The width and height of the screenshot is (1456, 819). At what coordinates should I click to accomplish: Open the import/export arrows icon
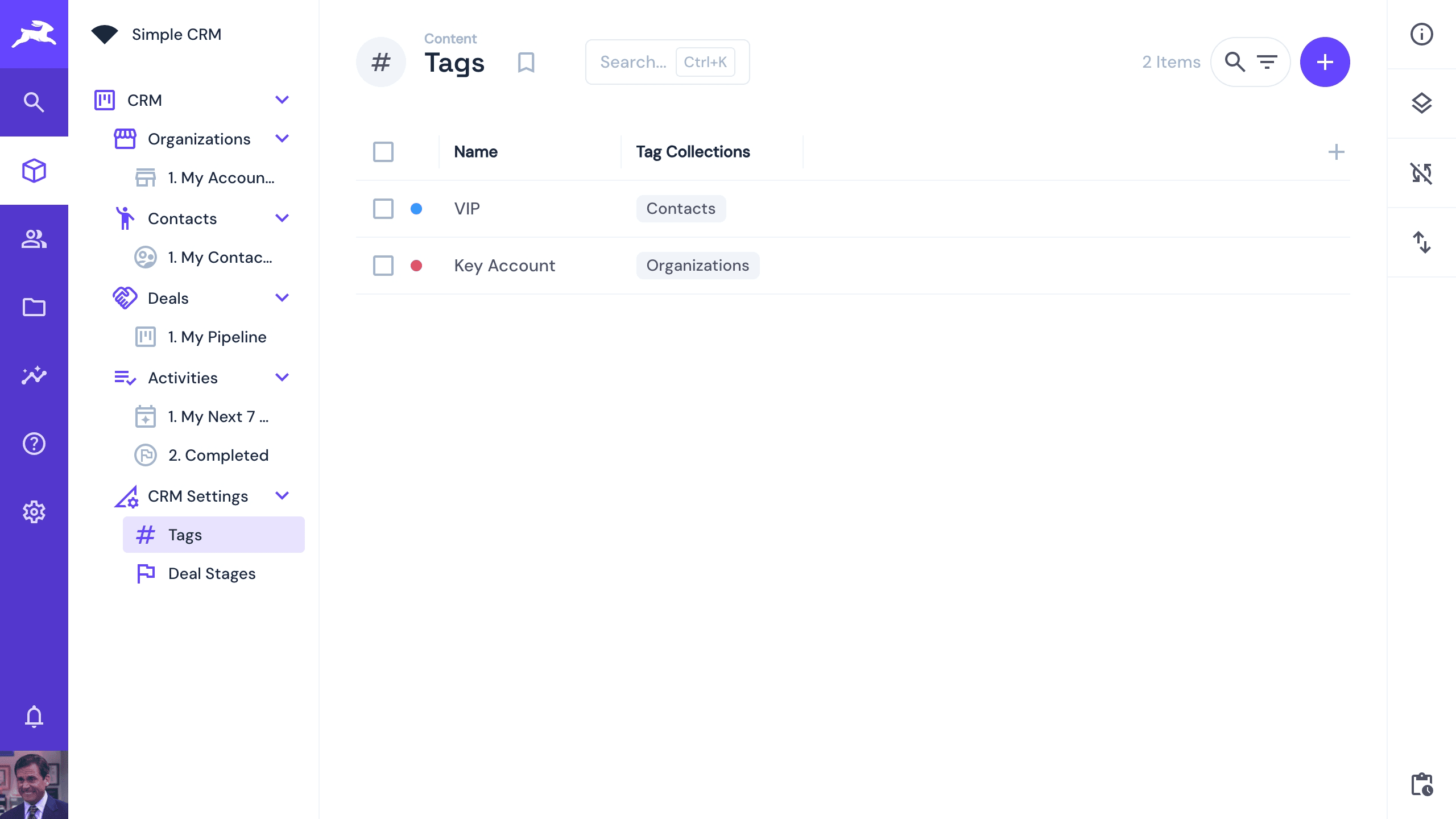(x=1421, y=242)
